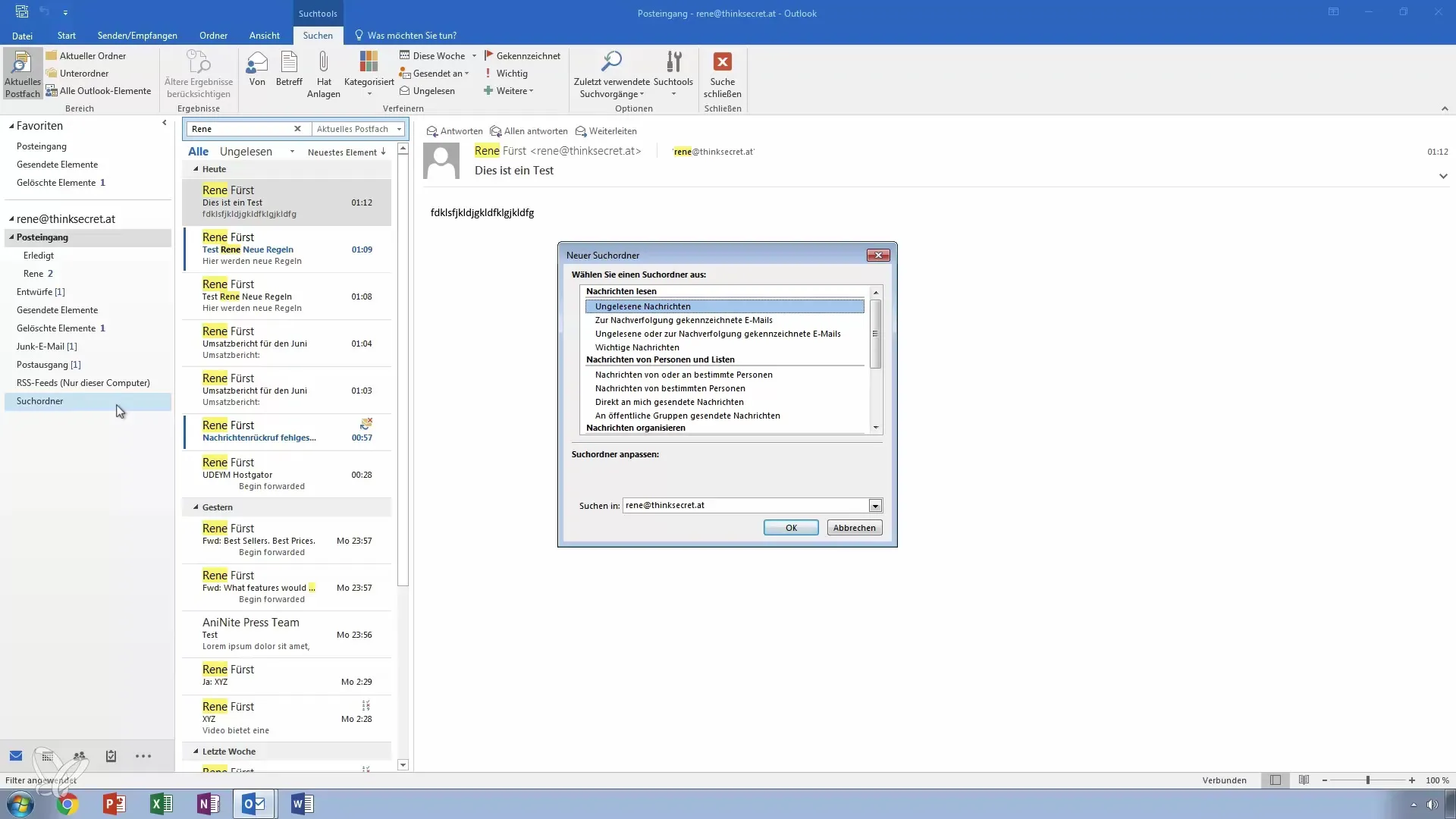Open Diese Woche date dropdown
This screenshot has height=819, width=1456.
[x=438, y=55]
